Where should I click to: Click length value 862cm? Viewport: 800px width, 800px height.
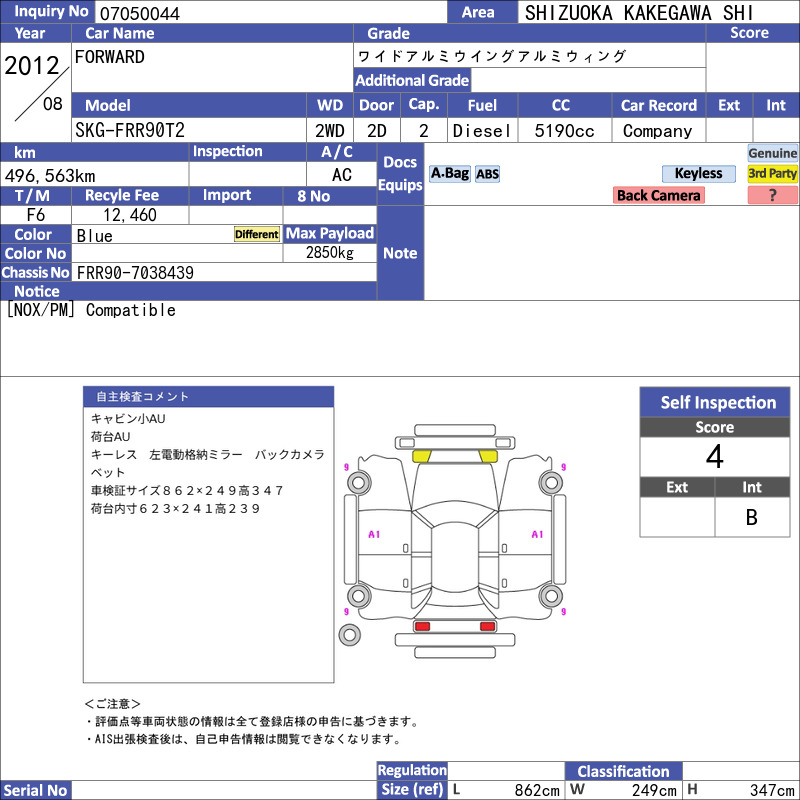pos(537,790)
